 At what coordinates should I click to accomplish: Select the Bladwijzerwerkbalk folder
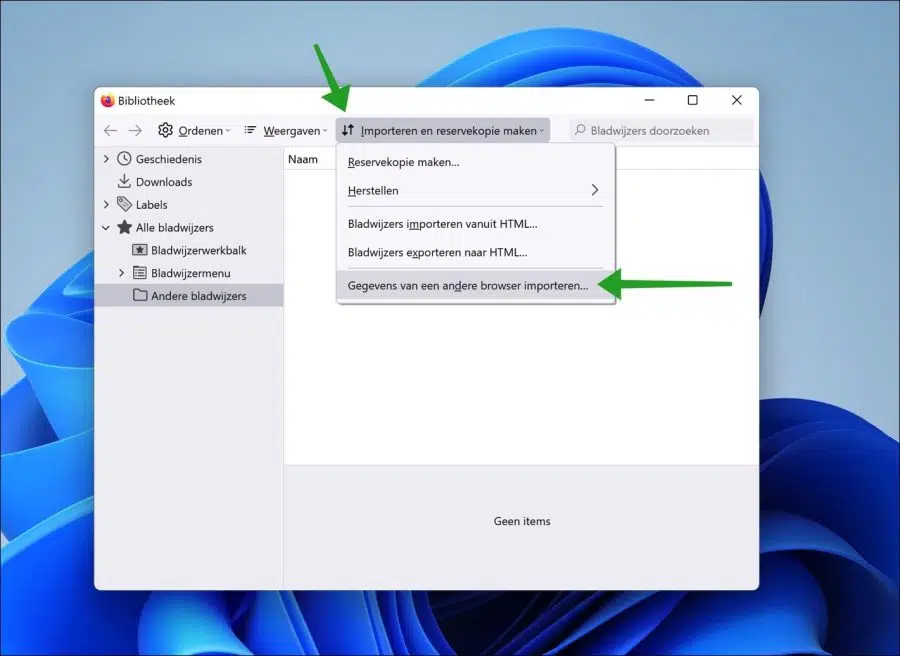[199, 250]
